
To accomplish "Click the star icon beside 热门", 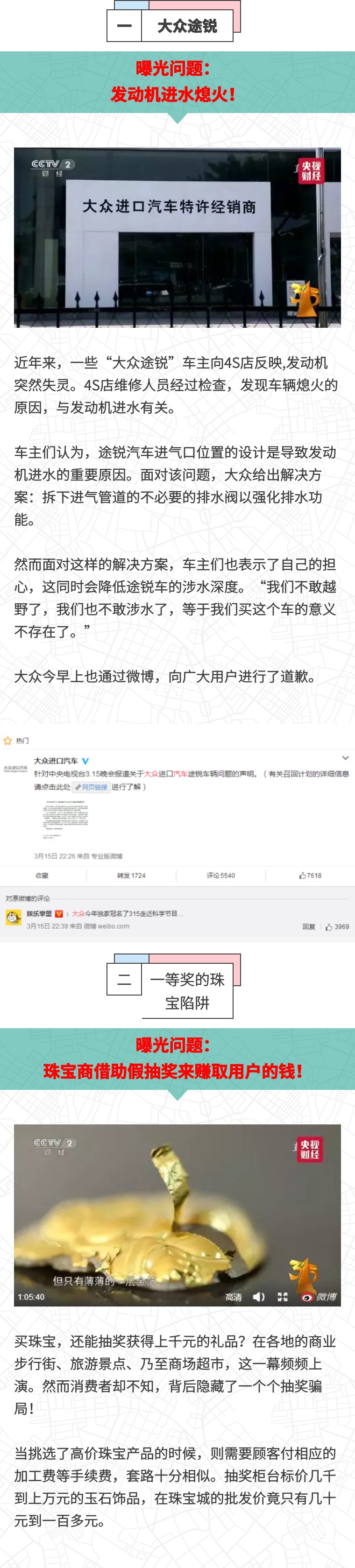I will click(x=7, y=741).
